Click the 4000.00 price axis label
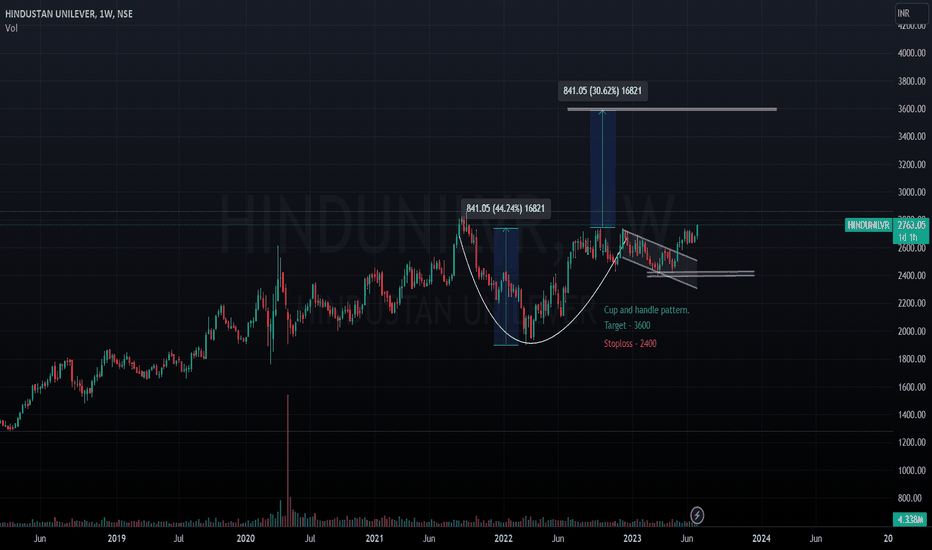The height and width of the screenshot is (550, 932). point(911,53)
